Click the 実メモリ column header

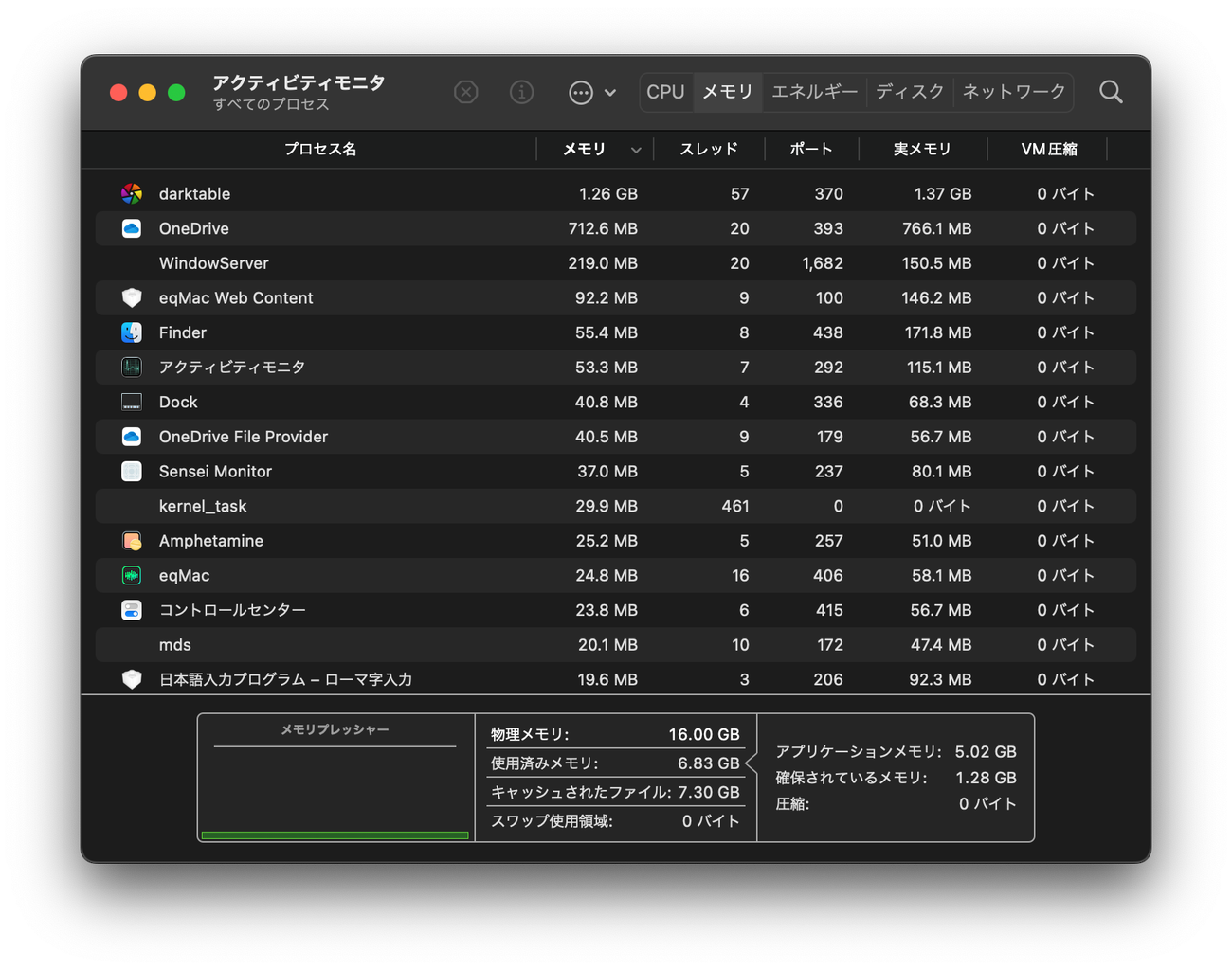coord(921,150)
